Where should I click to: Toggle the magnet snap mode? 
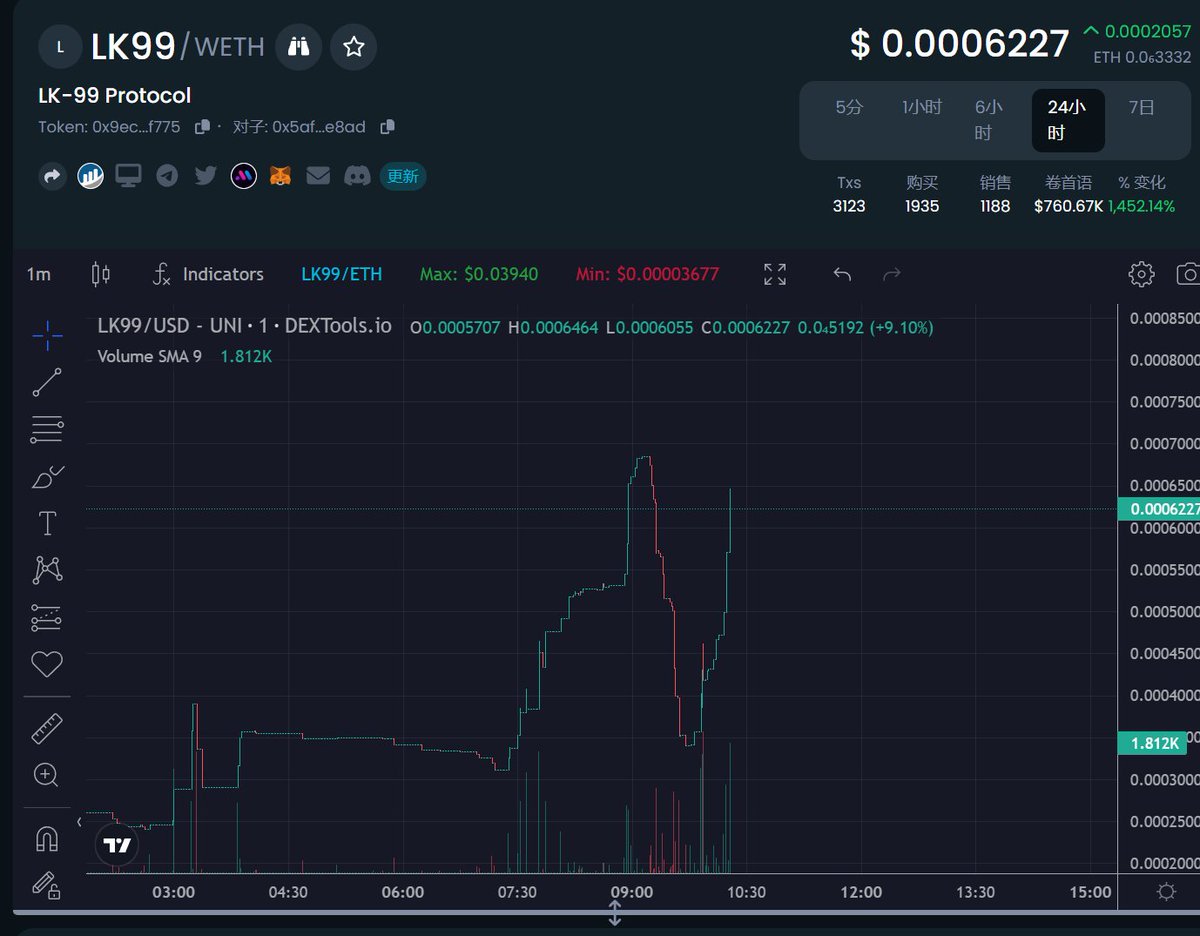tap(47, 838)
